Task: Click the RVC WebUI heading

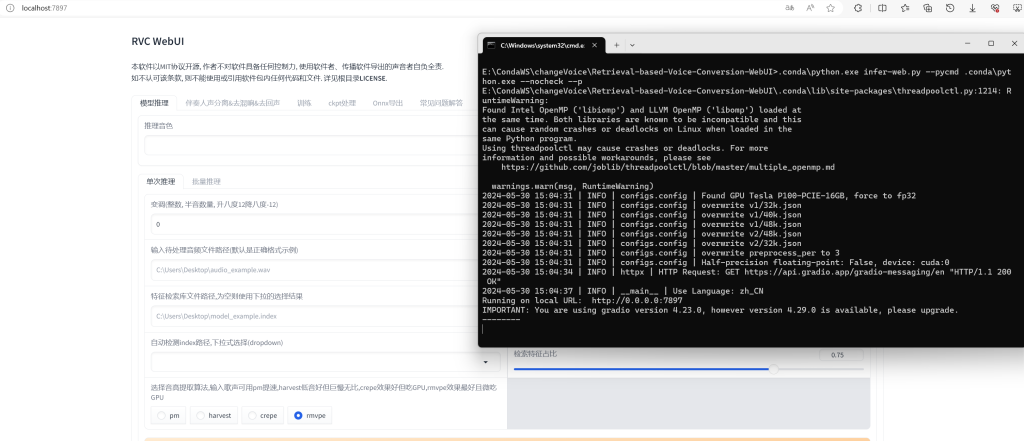Action: tap(157, 41)
